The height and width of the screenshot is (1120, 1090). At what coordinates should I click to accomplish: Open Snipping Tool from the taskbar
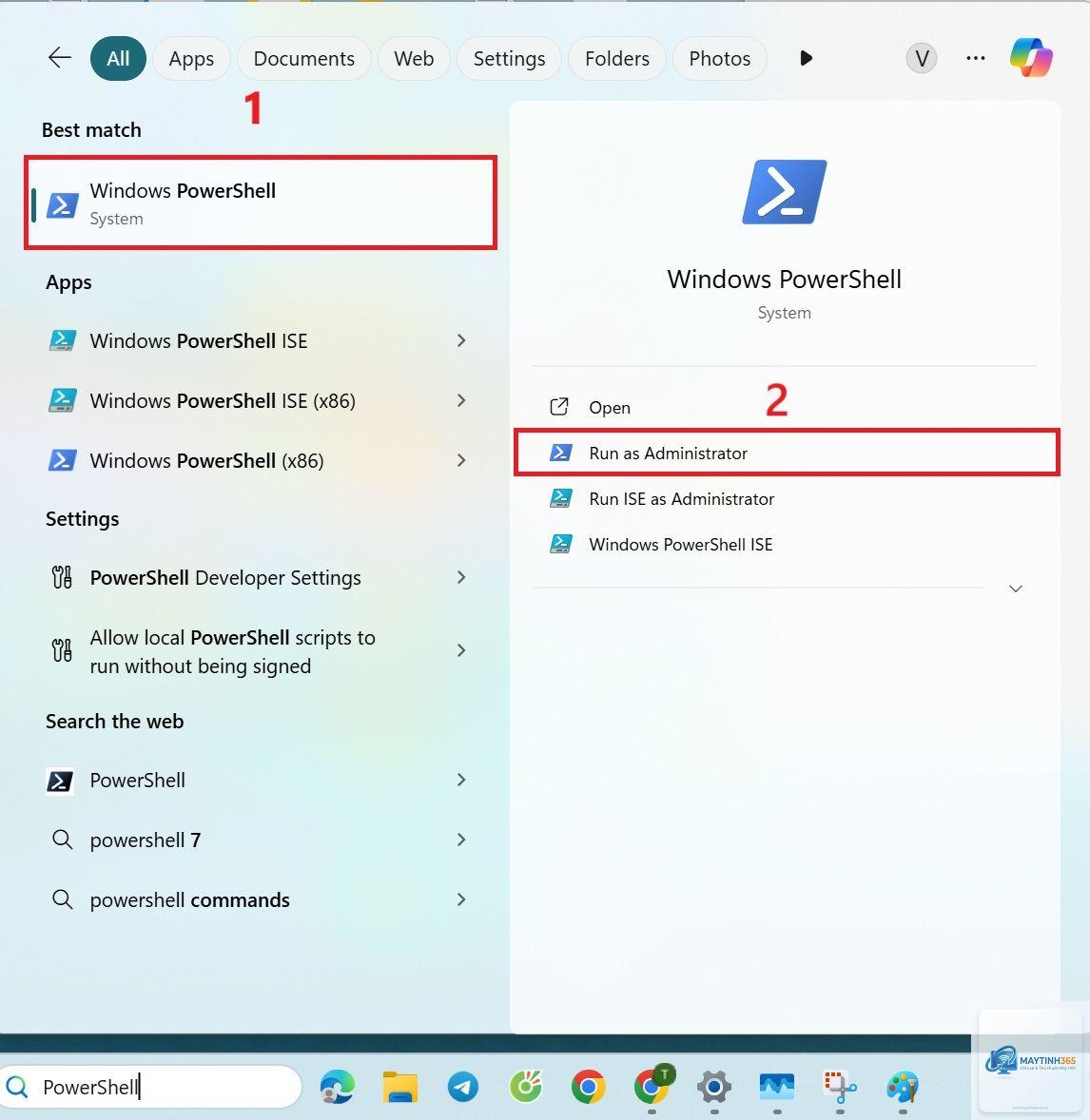click(x=840, y=1087)
